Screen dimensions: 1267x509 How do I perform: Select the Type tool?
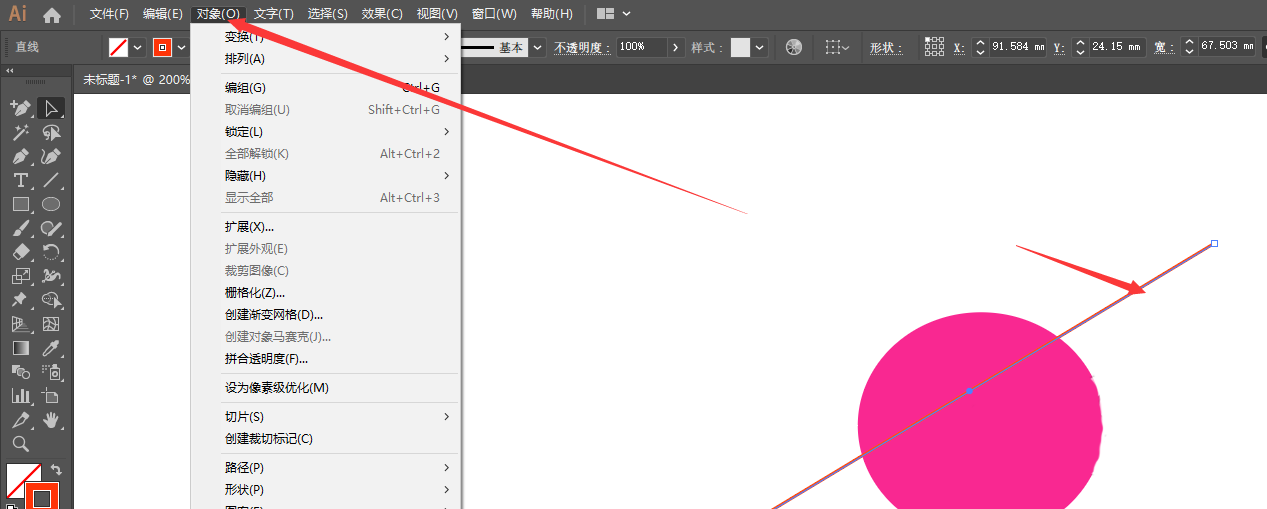coord(20,181)
